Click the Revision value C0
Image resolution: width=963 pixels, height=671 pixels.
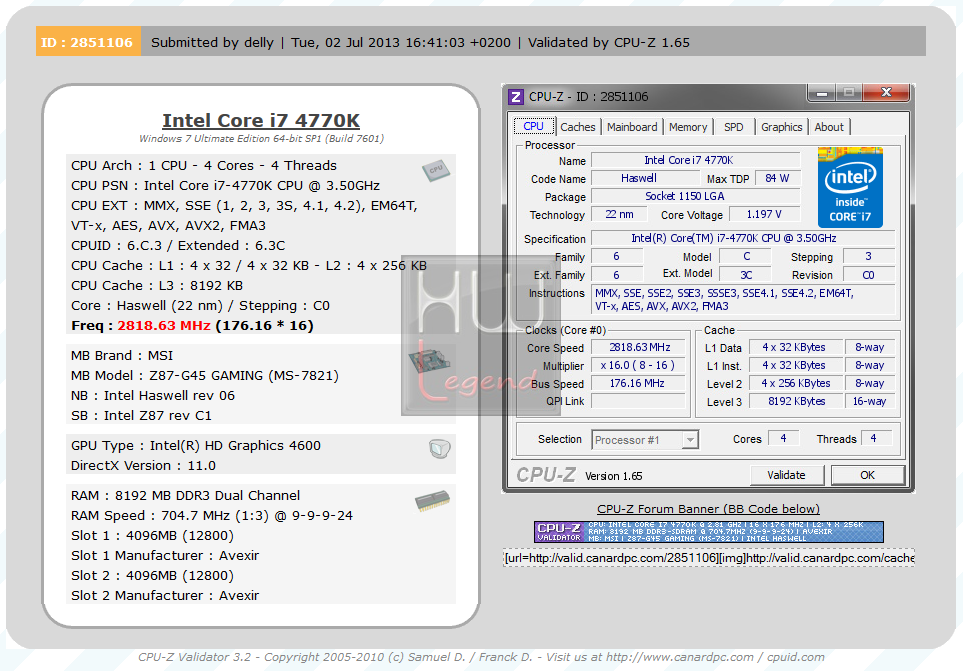click(x=868, y=275)
